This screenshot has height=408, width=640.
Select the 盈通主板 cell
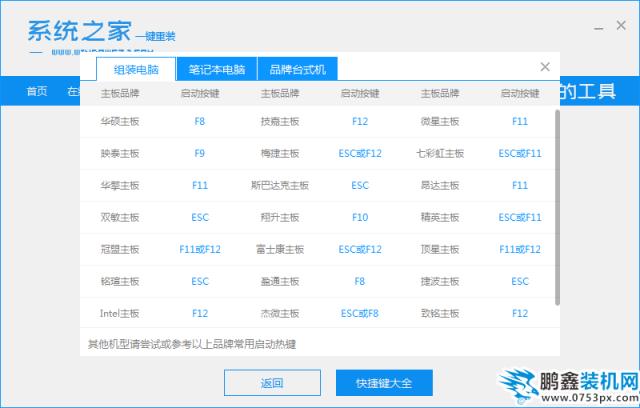(280, 282)
